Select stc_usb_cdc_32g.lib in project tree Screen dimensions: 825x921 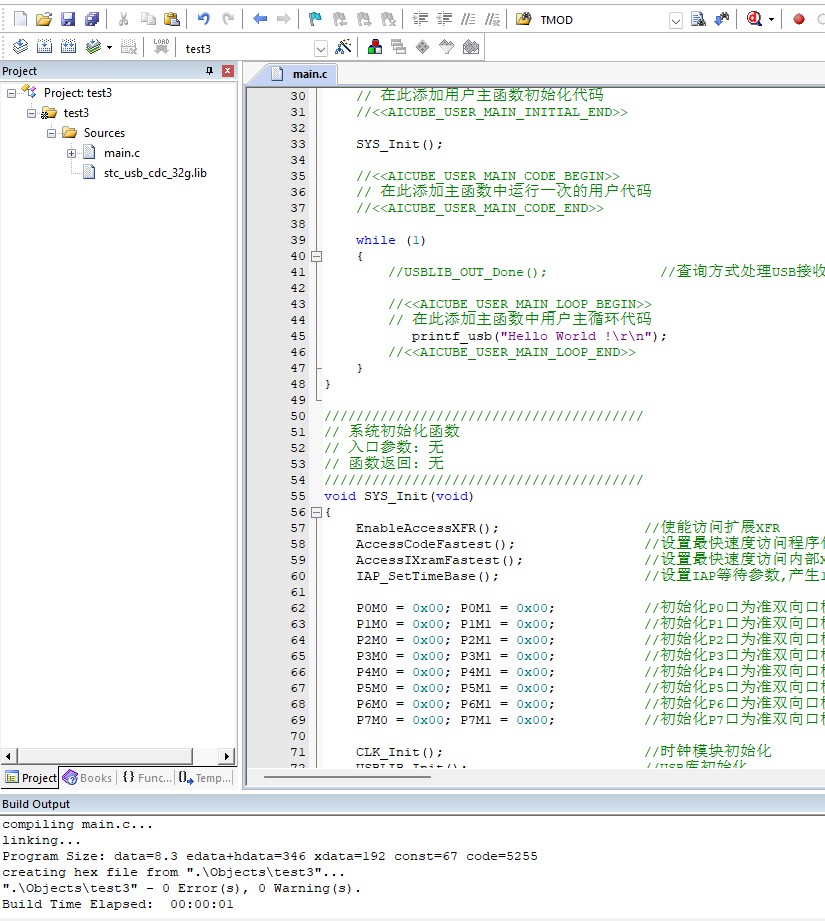tap(155, 172)
